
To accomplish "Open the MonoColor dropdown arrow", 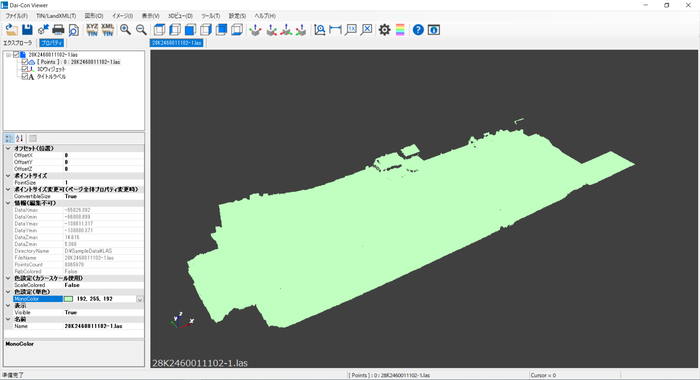I will click(x=140, y=299).
